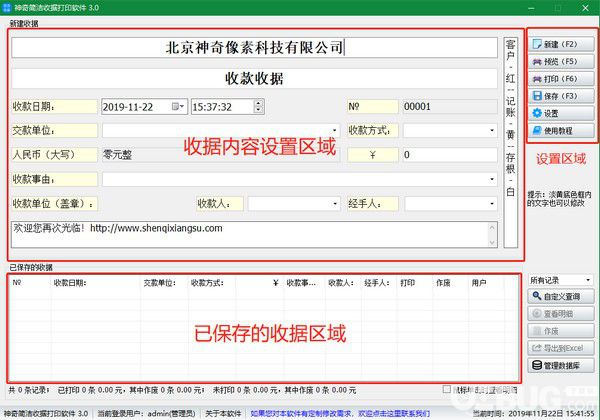Click the ¥ yellow label field
Viewport: 600px width, 420px height.
(372, 155)
